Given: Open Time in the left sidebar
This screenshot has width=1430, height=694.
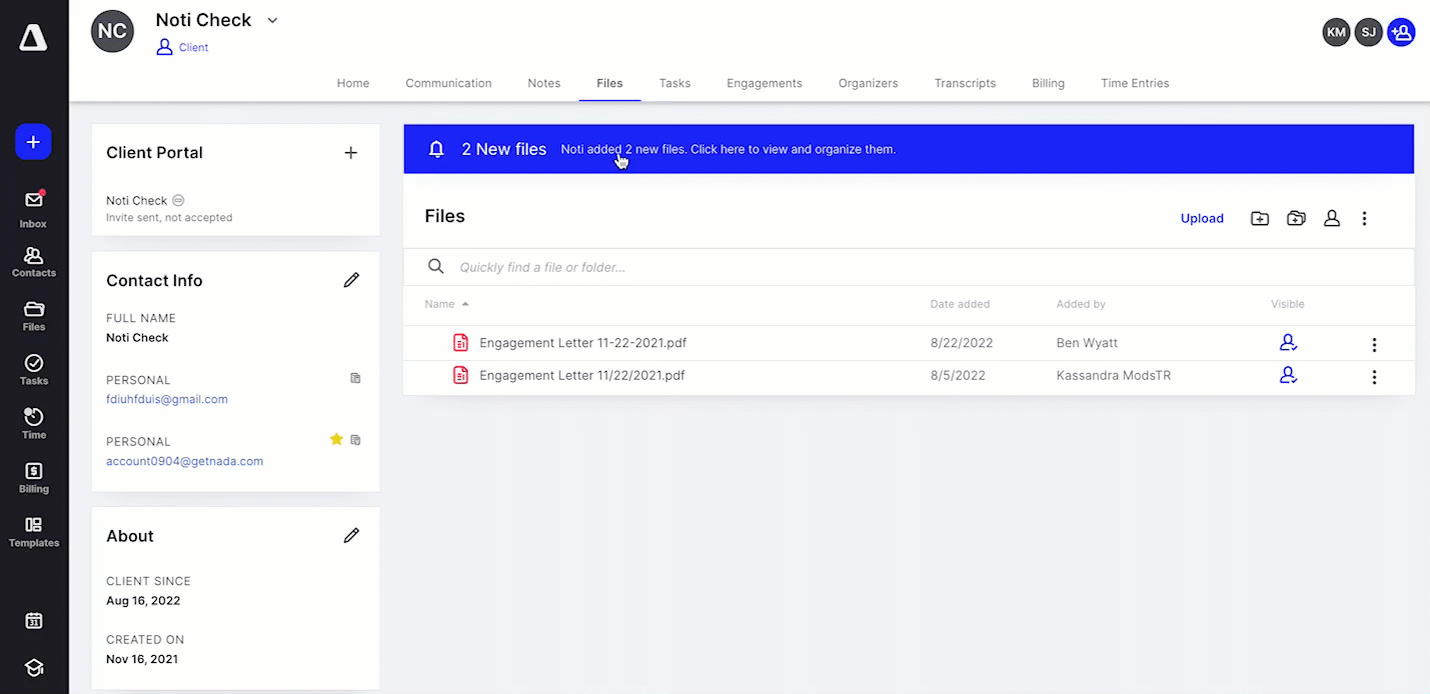Looking at the screenshot, I should pyautogui.click(x=33, y=425).
